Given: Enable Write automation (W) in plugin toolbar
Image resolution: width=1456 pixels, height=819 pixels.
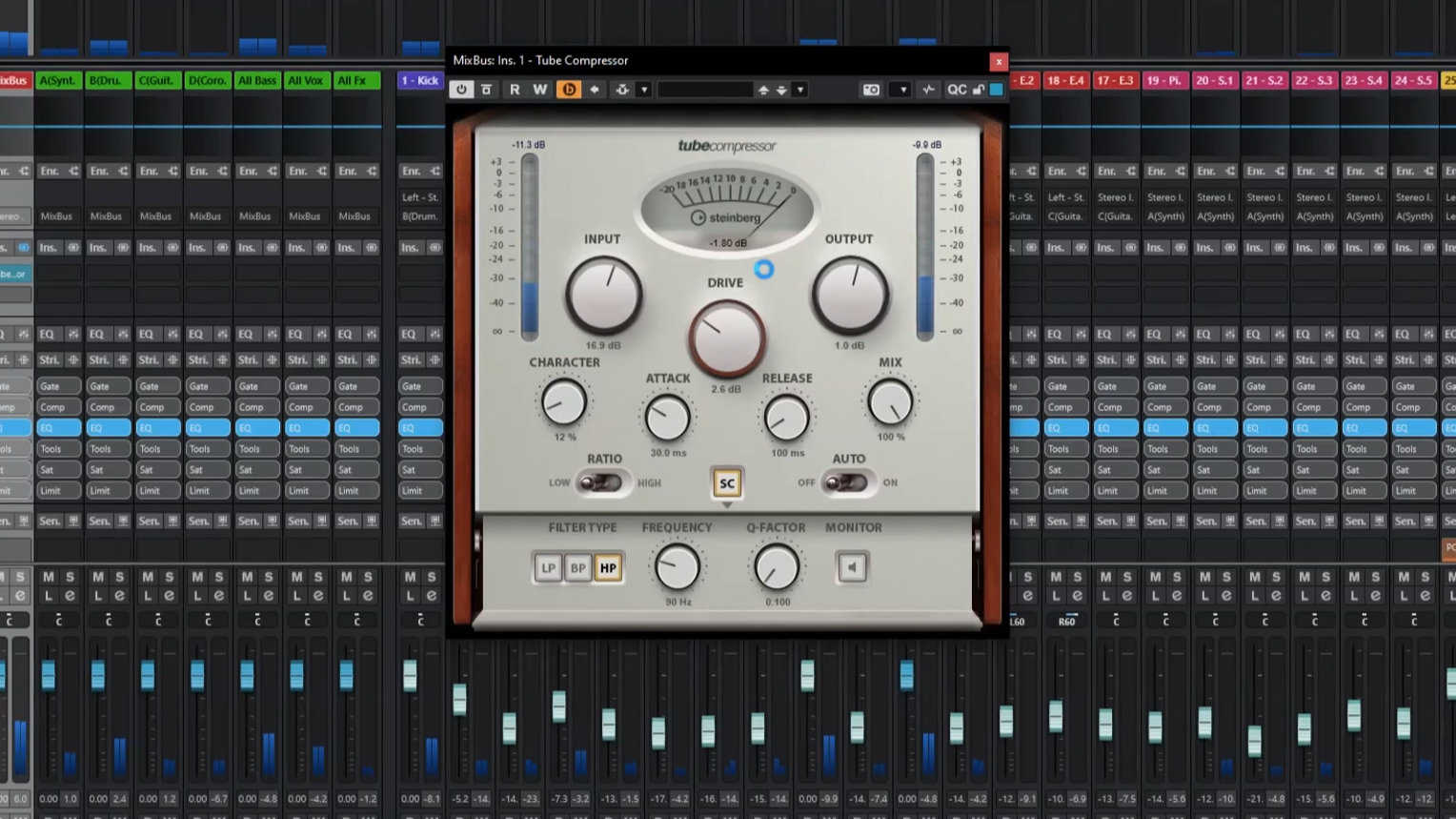Looking at the screenshot, I should [x=540, y=90].
